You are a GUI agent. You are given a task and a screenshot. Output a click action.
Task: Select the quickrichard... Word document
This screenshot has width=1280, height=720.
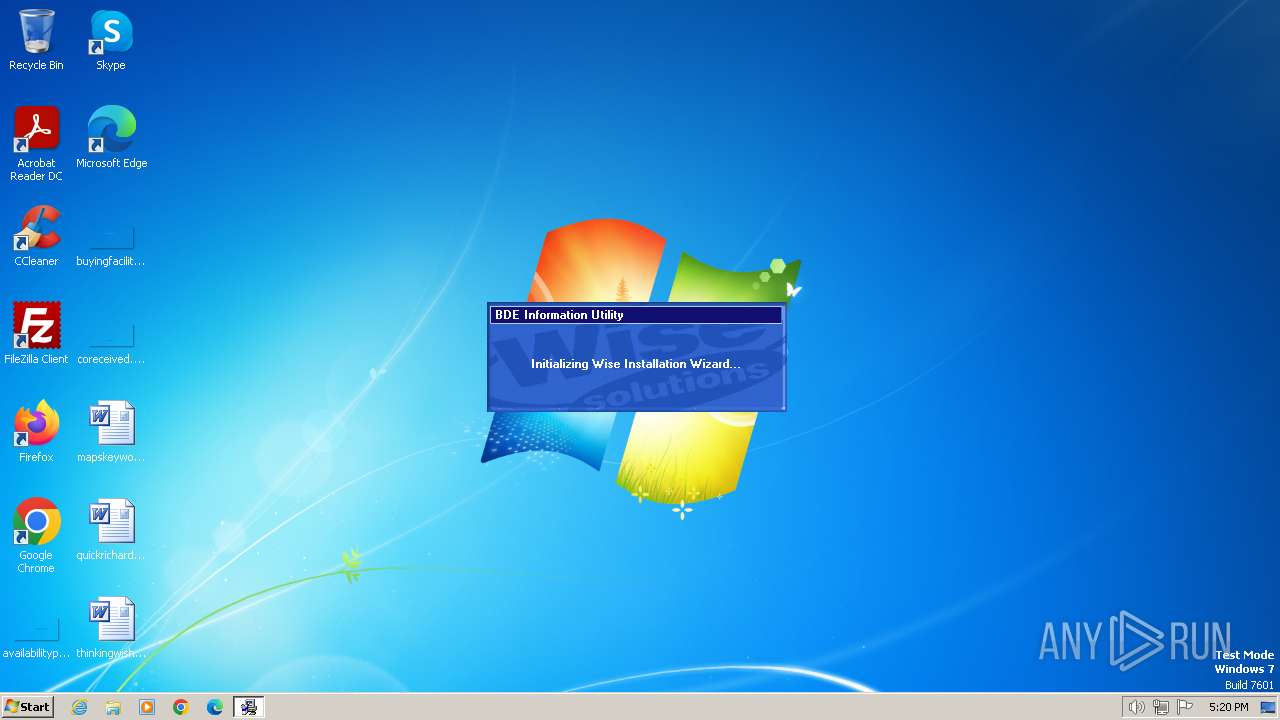point(111,530)
